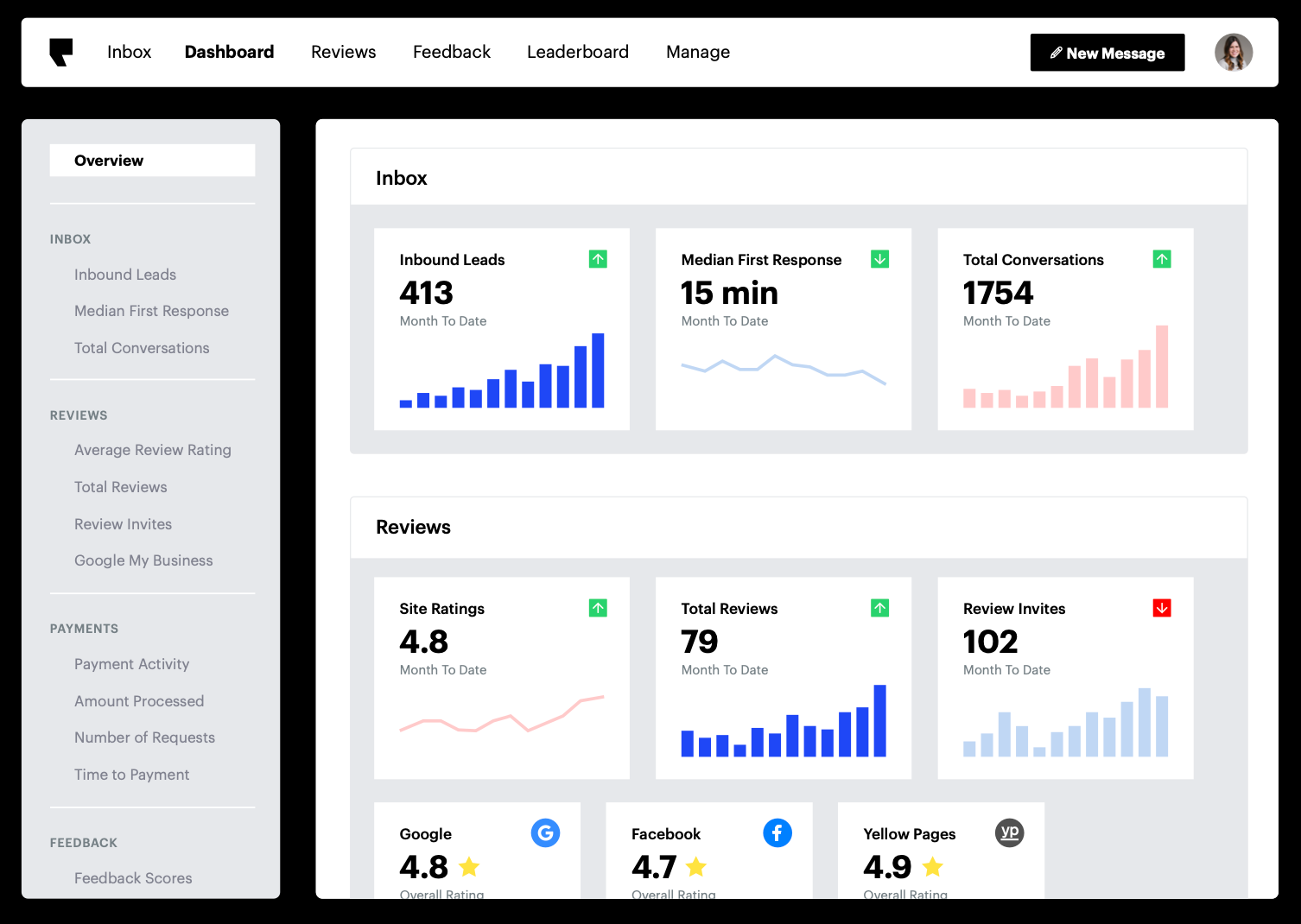Click the pencil icon in New Message button
This screenshot has height=924, width=1301.
coord(1057,52)
